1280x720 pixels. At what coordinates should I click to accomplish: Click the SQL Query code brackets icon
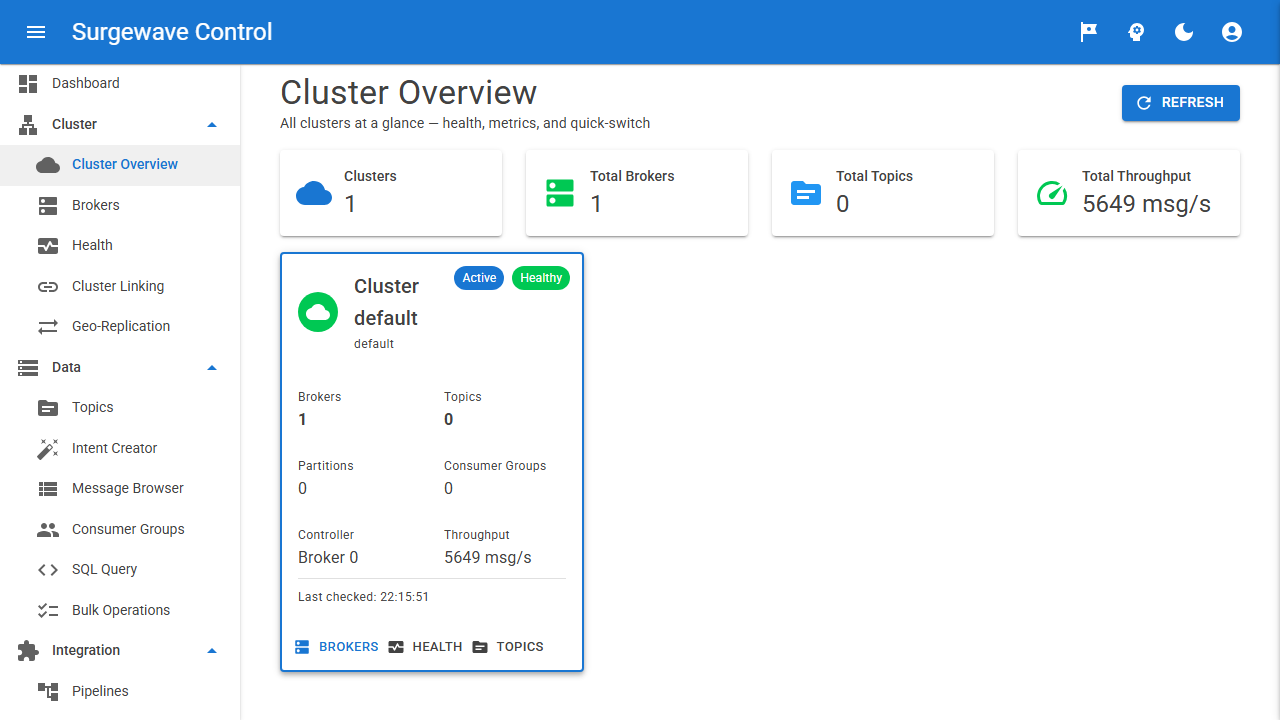click(x=48, y=570)
